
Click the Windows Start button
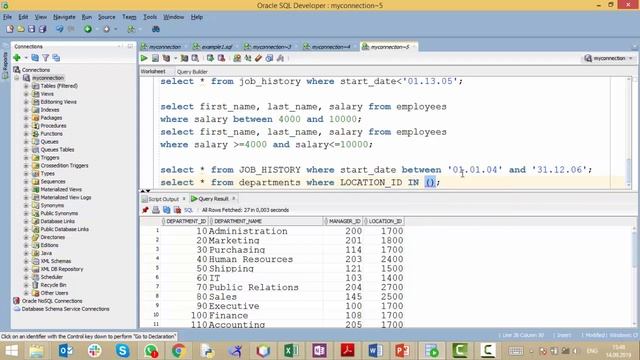(11, 351)
